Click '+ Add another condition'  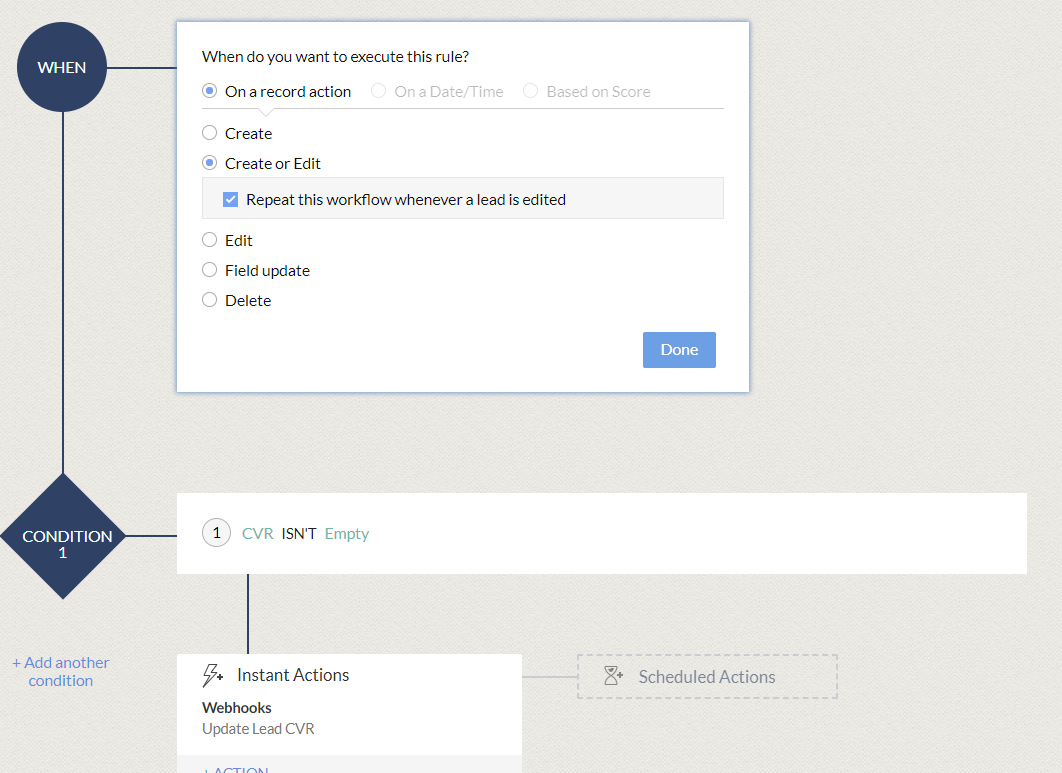[60, 671]
